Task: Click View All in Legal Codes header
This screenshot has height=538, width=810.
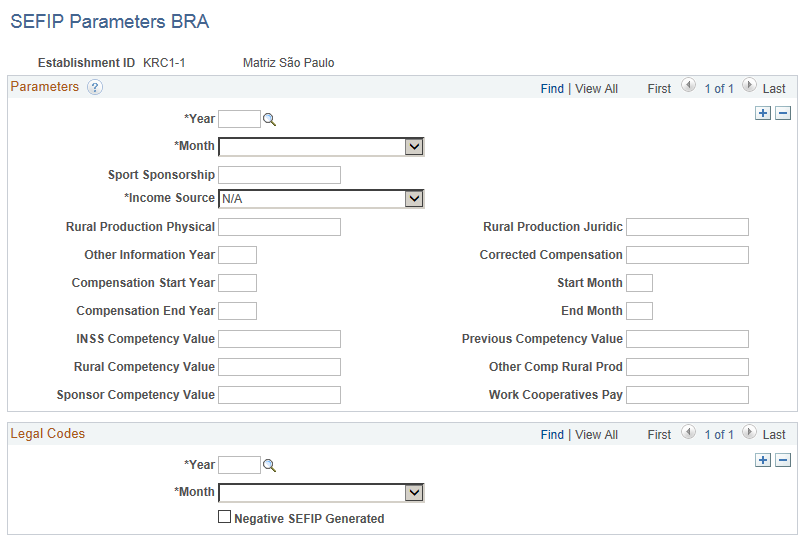Action: pos(597,435)
